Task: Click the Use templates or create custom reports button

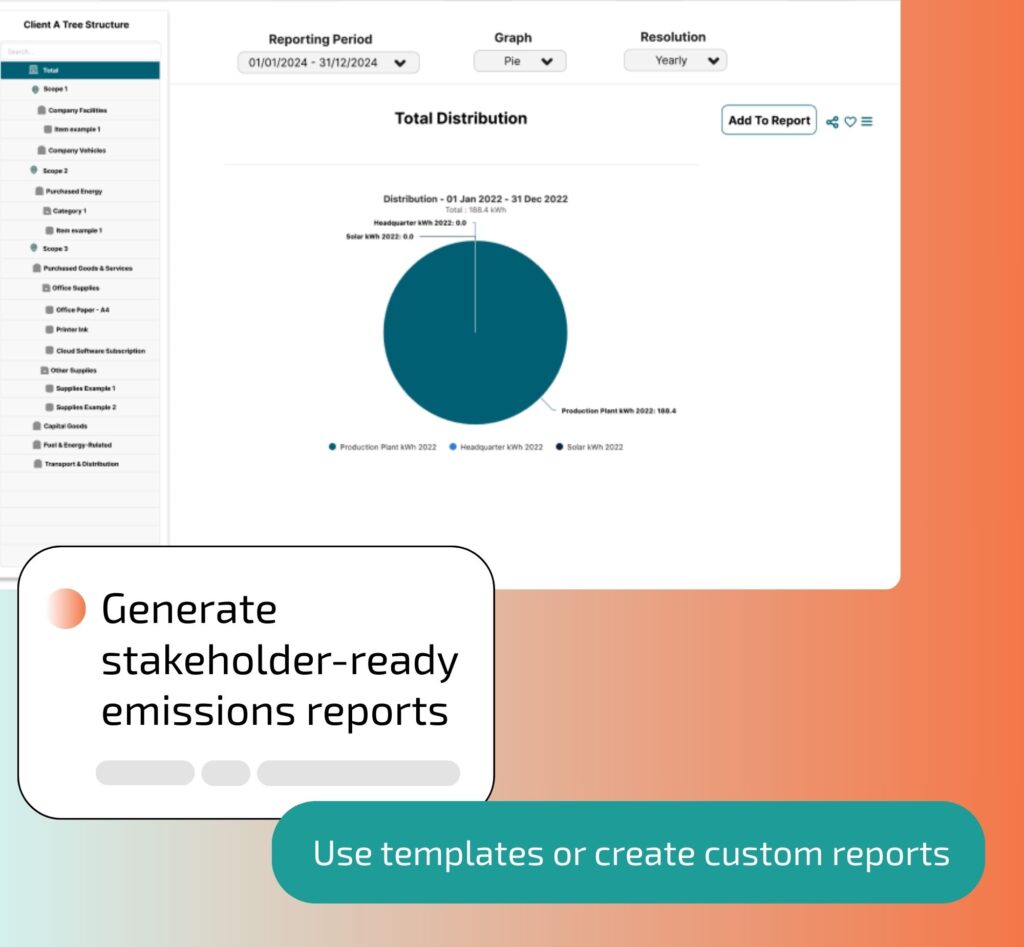Action: coord(629,853)
